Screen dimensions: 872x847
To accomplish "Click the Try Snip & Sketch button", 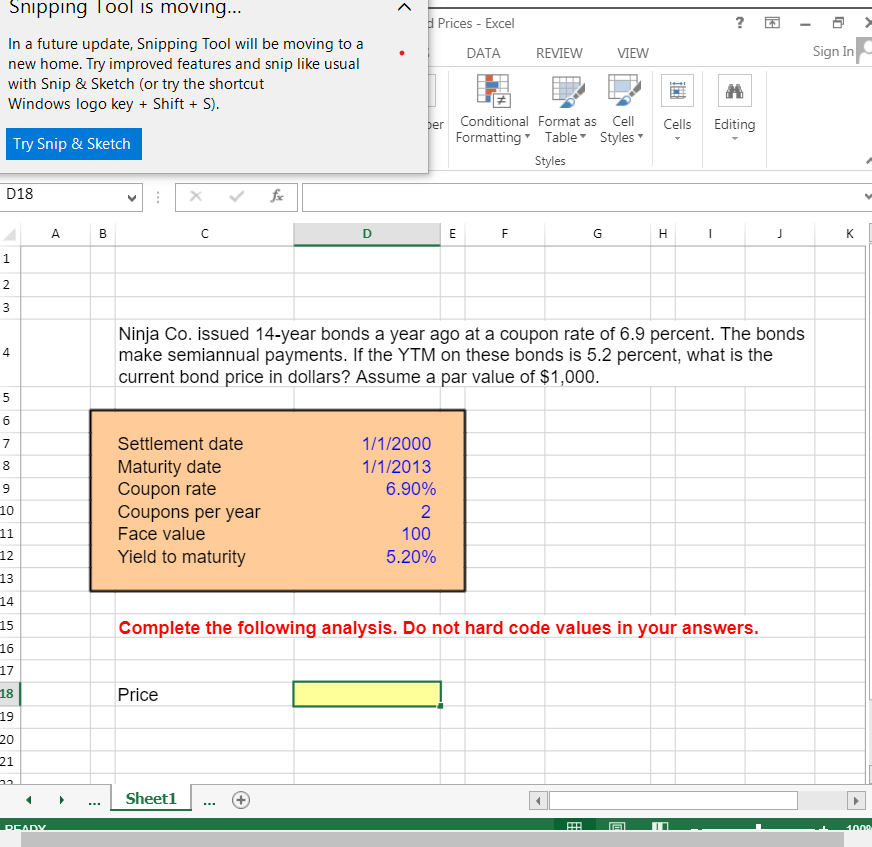I will (x=73, y=144).
